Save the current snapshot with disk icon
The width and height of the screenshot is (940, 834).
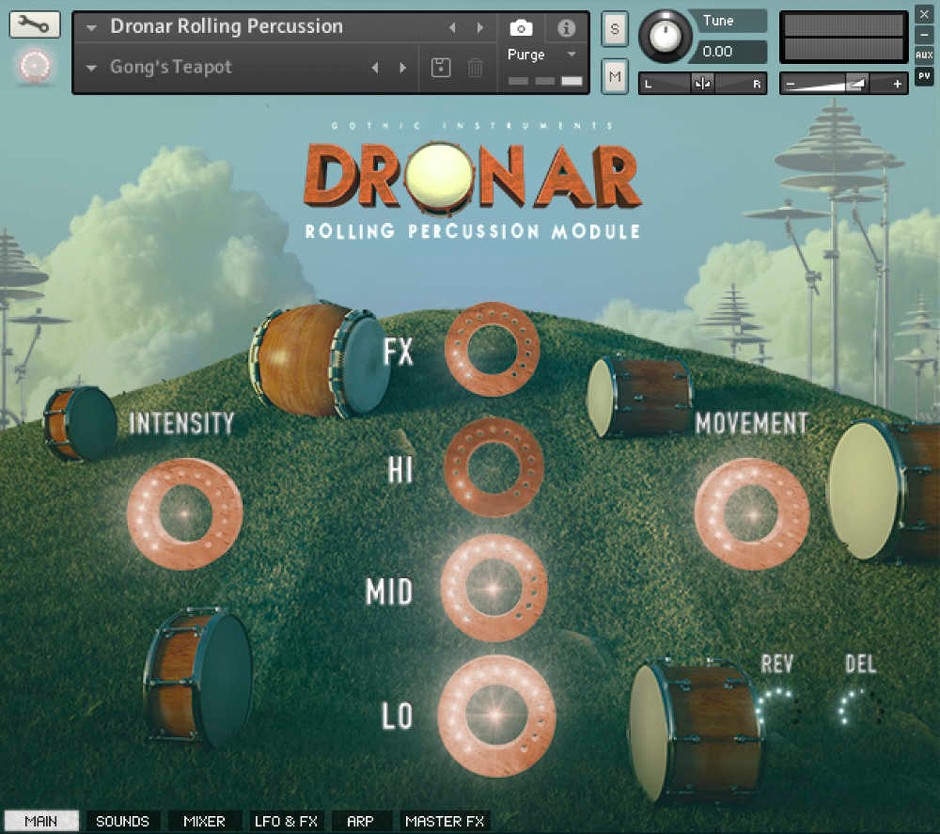pyautogui.click(x=441, y=67)
